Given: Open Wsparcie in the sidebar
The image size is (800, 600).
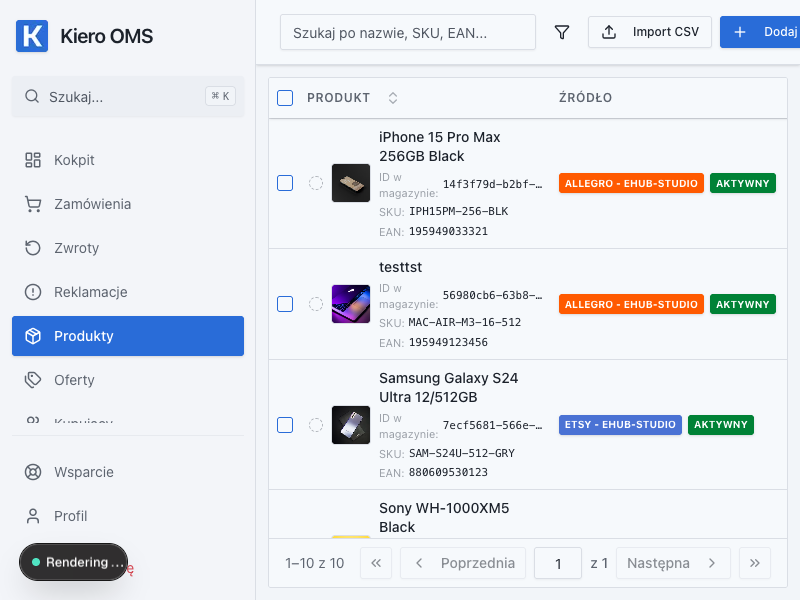Looking at the screenshot, I should (128, 472).
